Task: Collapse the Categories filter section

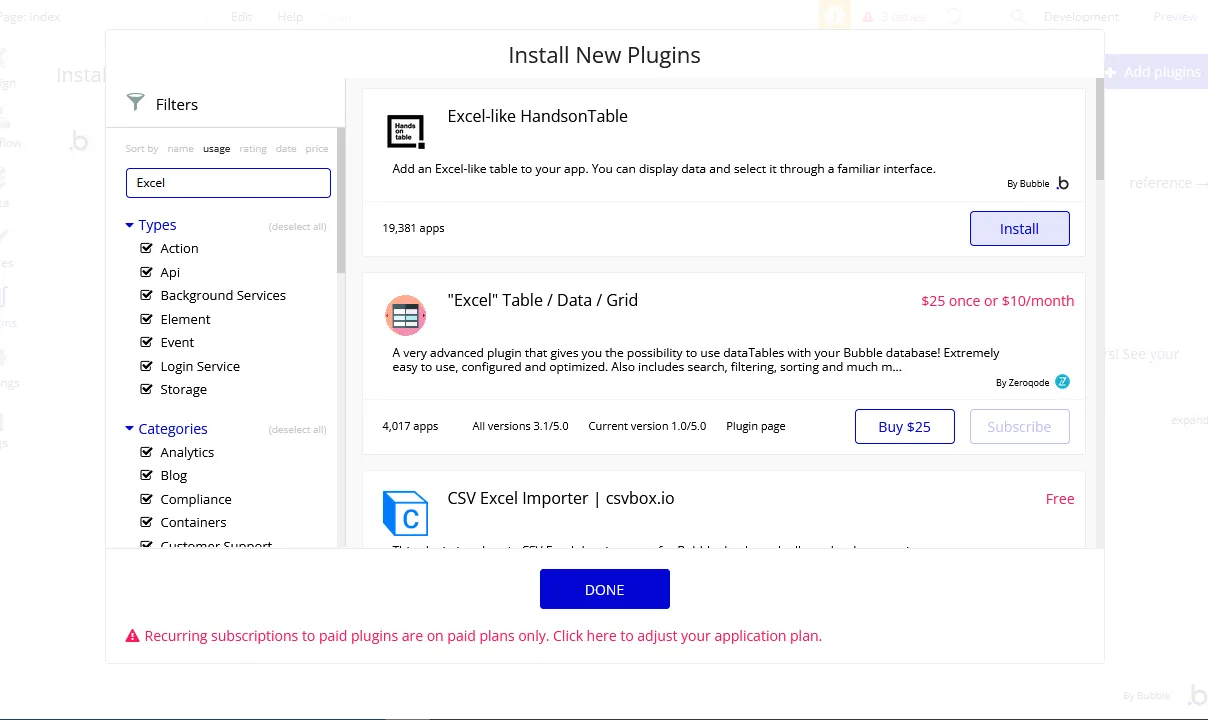Action: 130,429
